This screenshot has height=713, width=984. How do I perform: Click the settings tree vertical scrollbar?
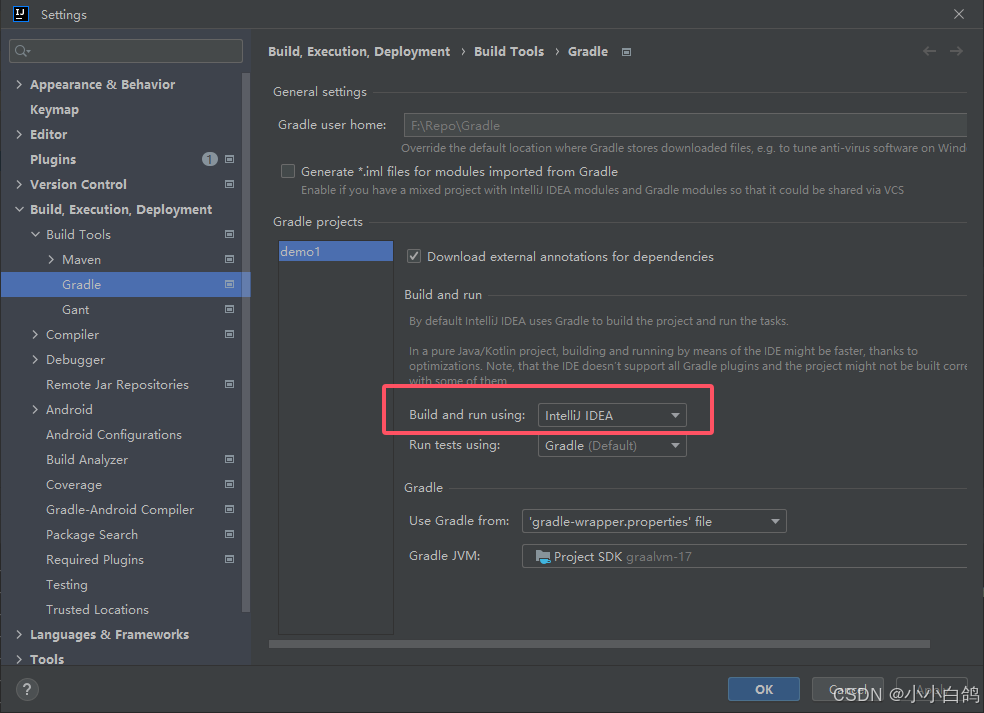click(x=246, y=342)
